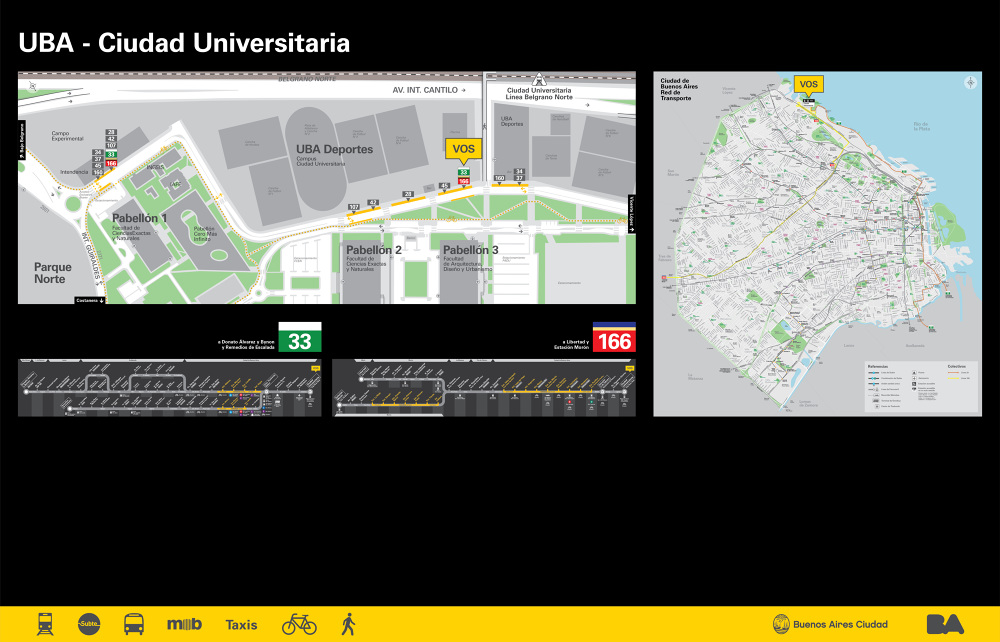Image resolution: width=1000 pixels, height=642 pixels.
Task: Click the railway crossing triangle near Línea Belgrano Norte
Action: coord(539,81)
